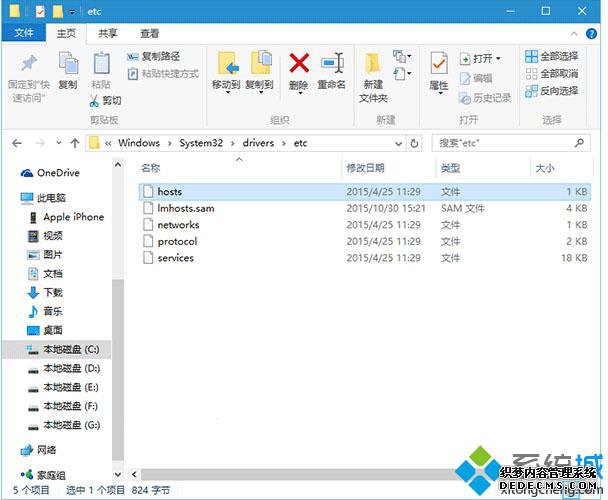Image resolution: width=608 pixels, height=500 pixels.
Task: Open Documents (文档) folder in sidebar
Action: tap(45, 274)
